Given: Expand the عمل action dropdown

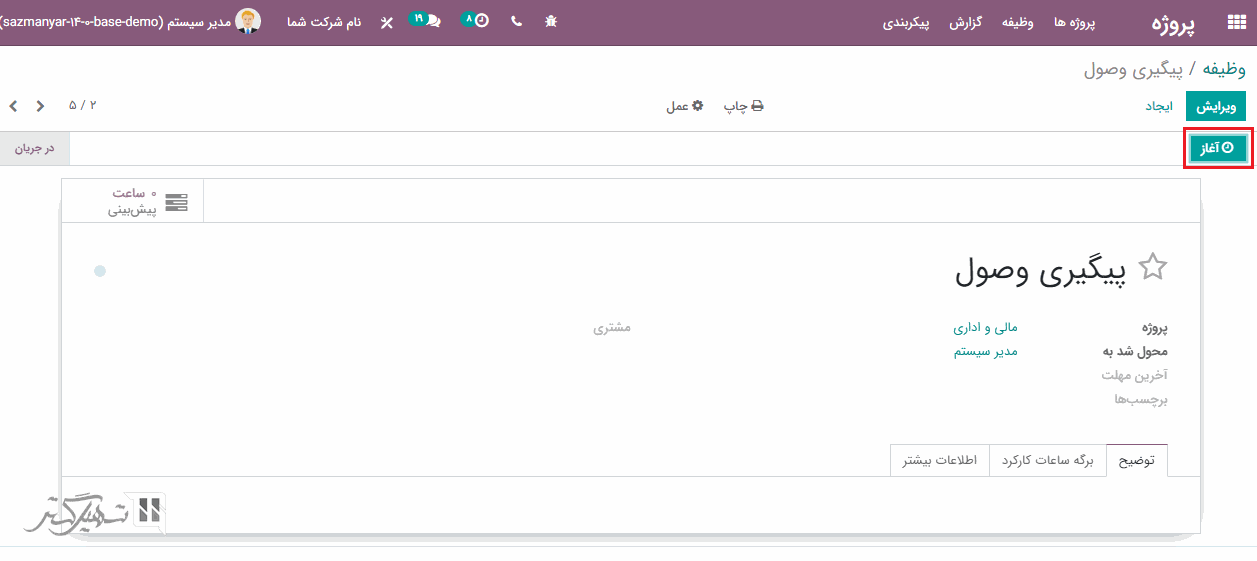Looking at the screenshot, I should point(685,106).
